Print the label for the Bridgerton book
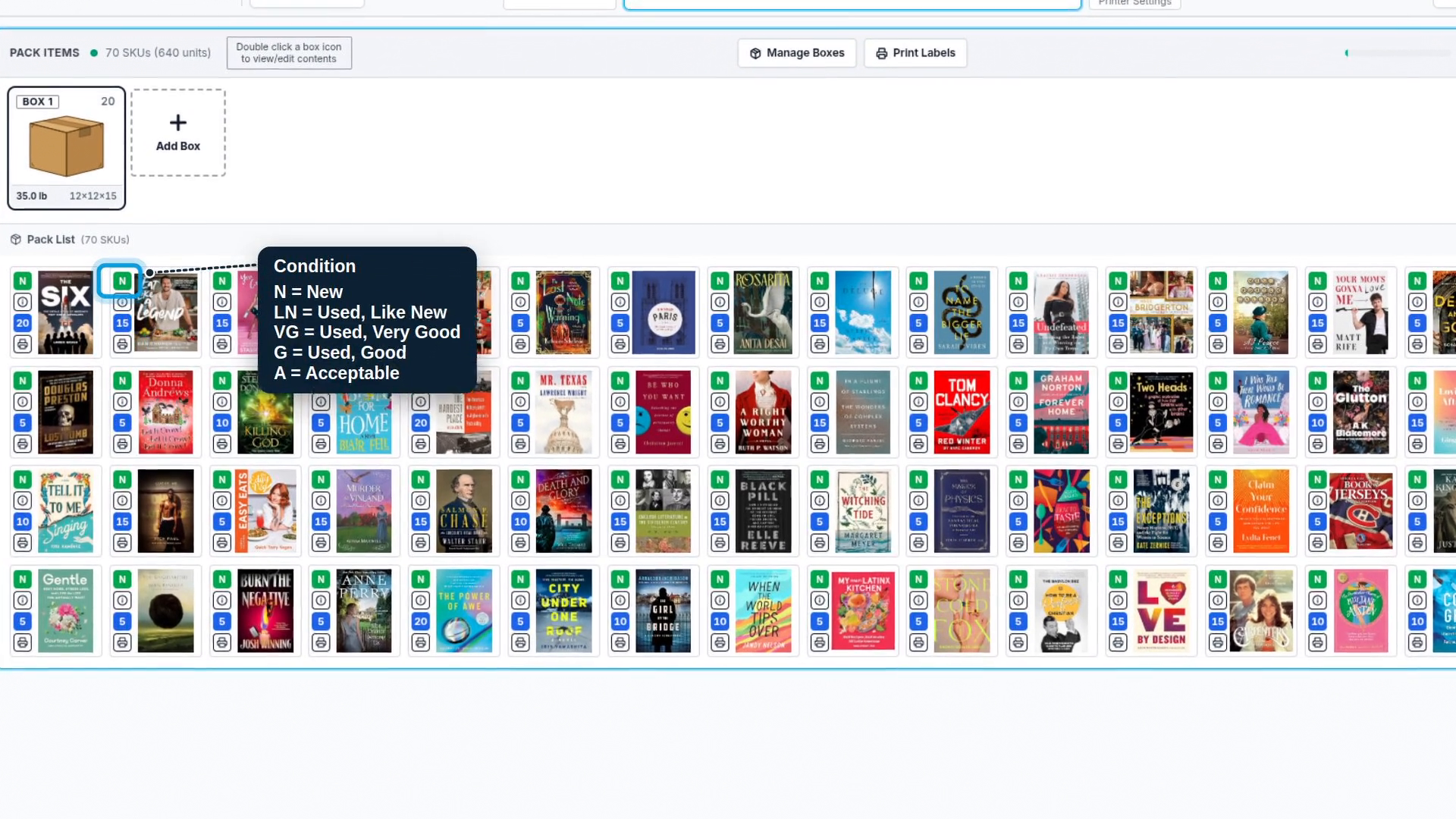The width and height of the screenshot is (1456, 819). tap(1118, 344)
